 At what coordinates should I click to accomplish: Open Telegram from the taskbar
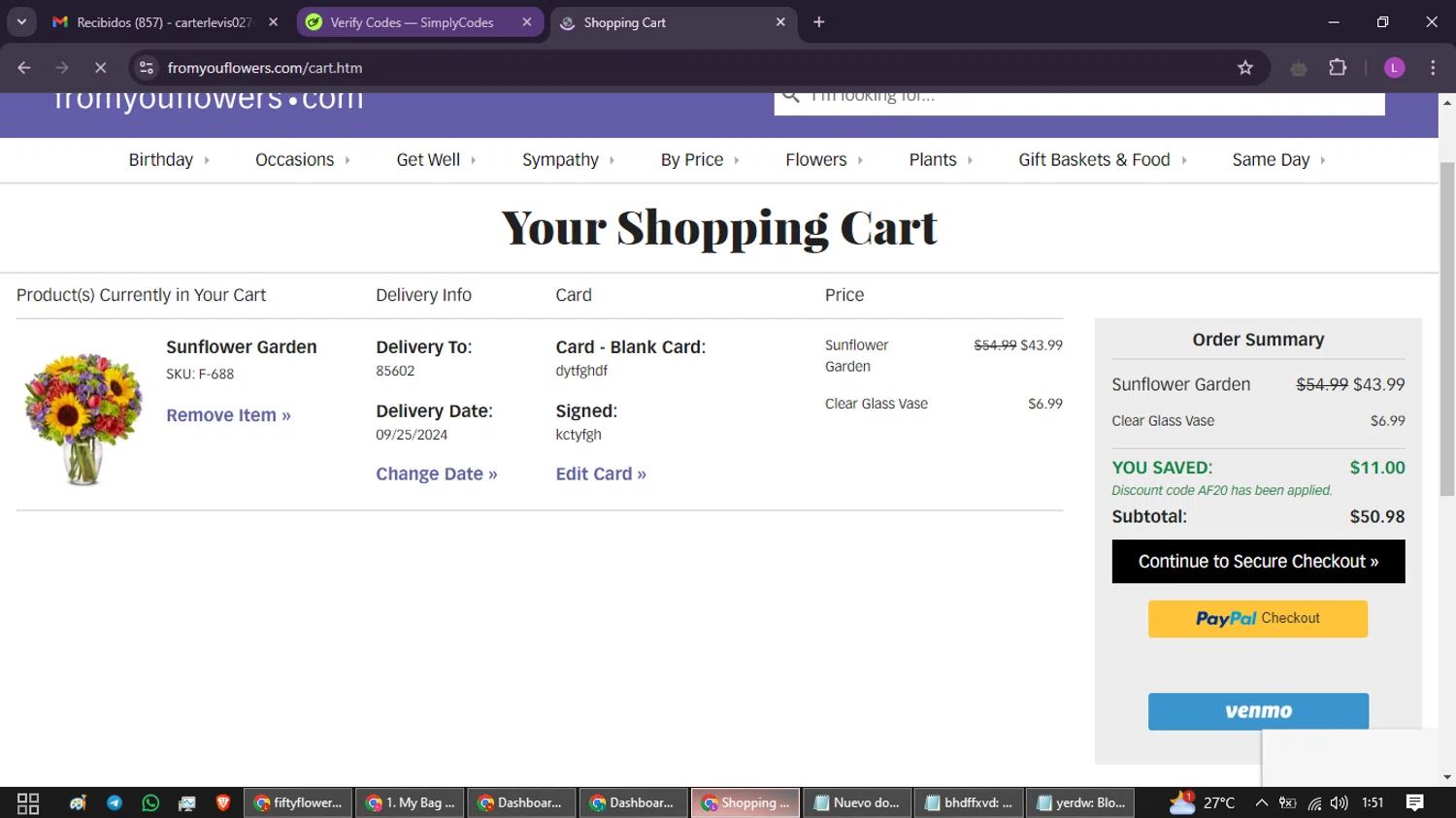(x=115, y=802)
